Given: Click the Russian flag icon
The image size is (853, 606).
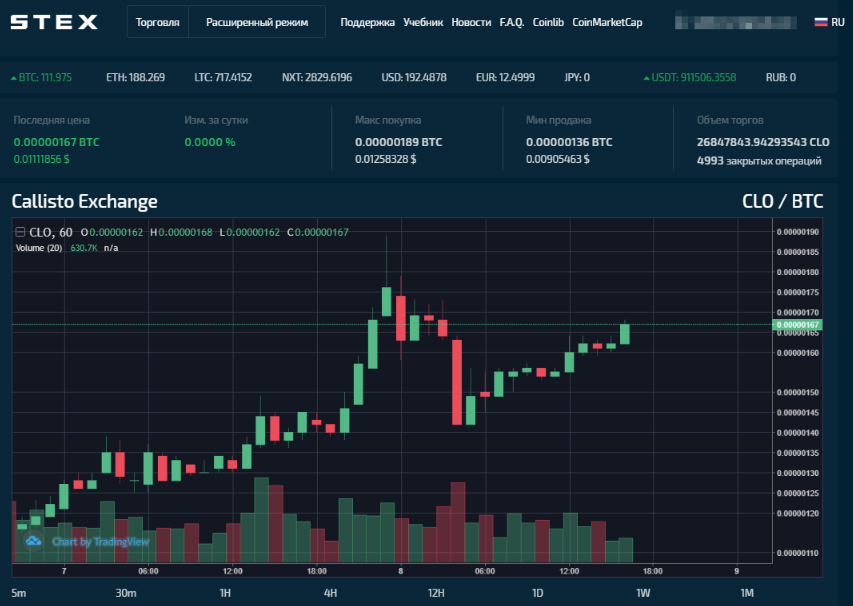Looking at the screenshot, I should 820,22.
